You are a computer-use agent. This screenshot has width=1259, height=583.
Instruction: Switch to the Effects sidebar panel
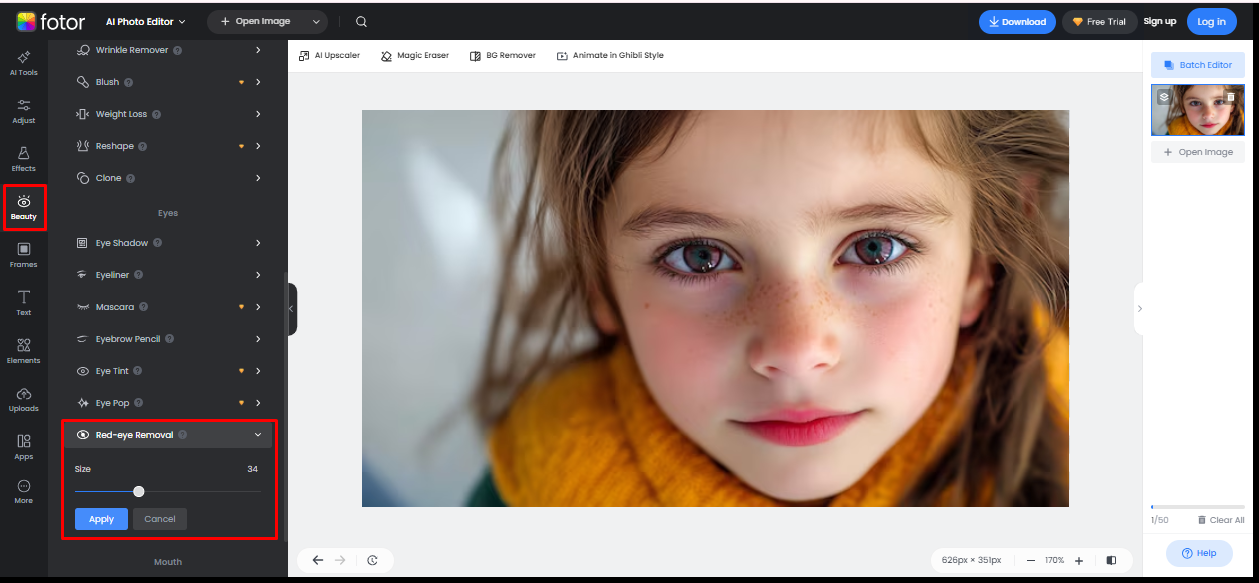[23, 158]
